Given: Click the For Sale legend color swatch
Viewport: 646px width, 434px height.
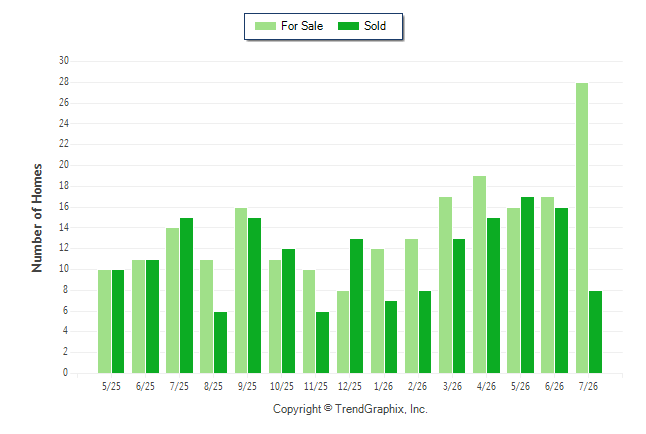Looking at the screenshot, I should (x=265, y=26).
